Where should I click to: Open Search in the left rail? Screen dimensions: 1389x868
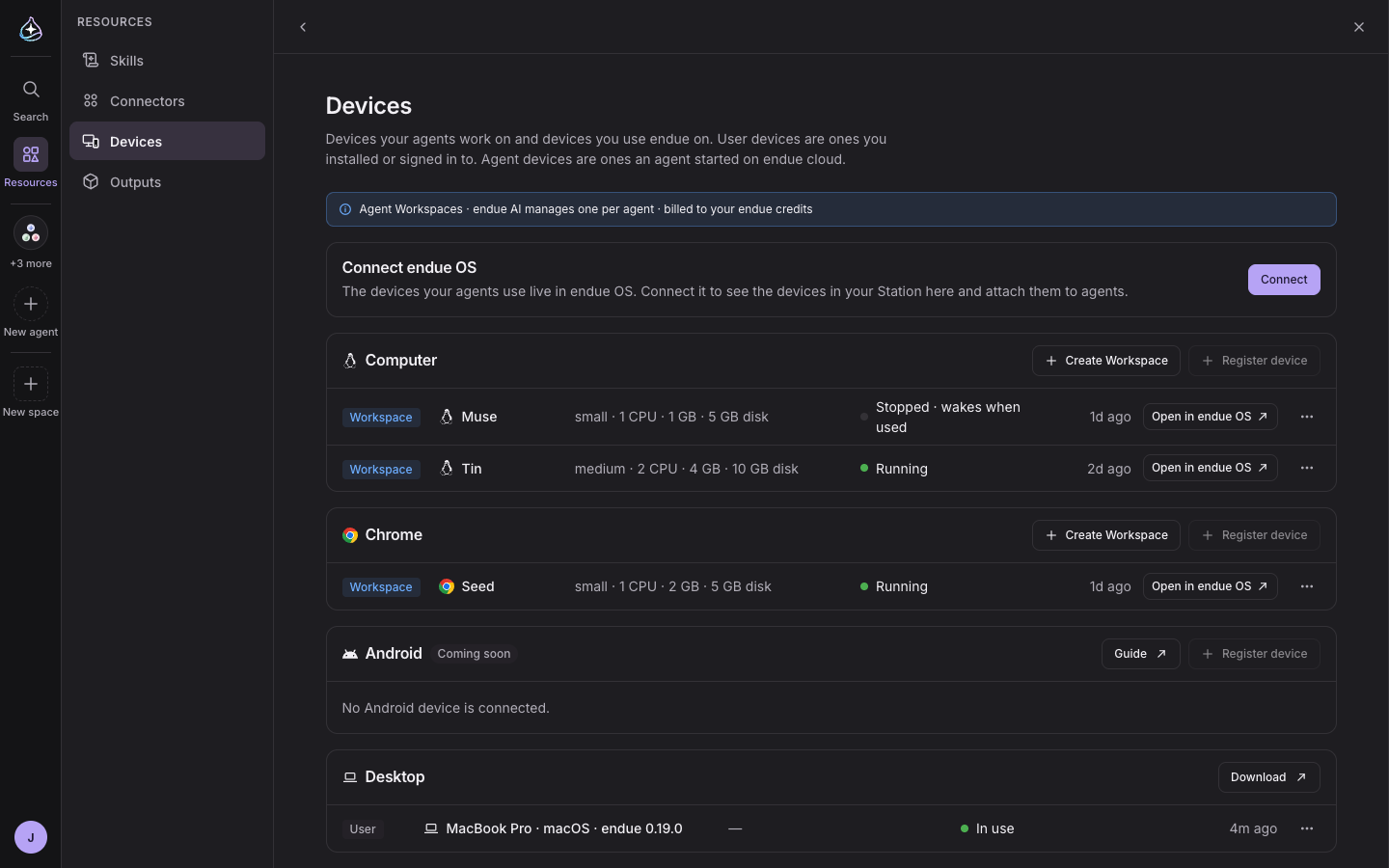pyautogui.click(x=31, y=100)
